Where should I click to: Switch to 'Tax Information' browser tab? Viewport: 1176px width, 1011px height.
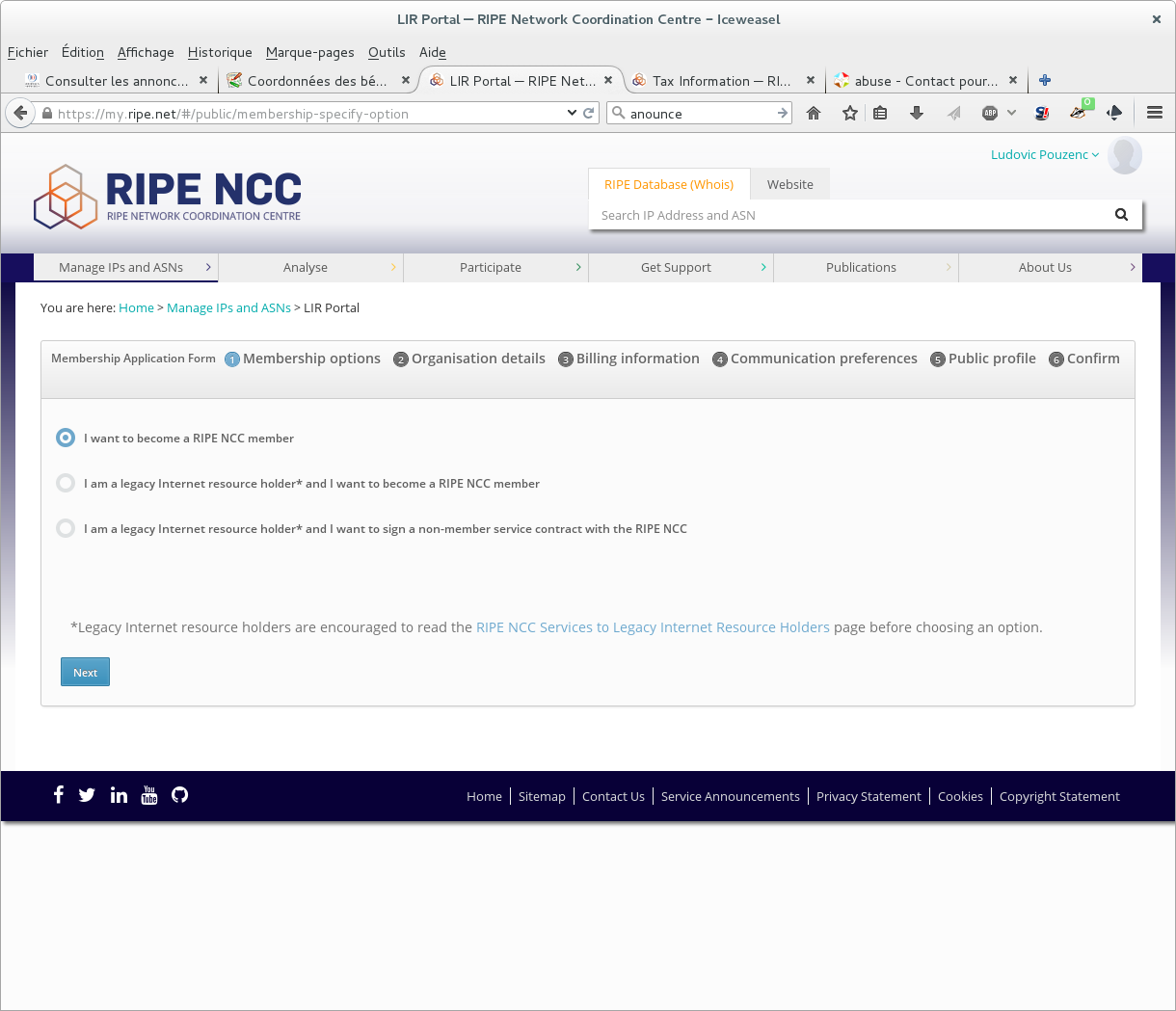pos(722,81)
